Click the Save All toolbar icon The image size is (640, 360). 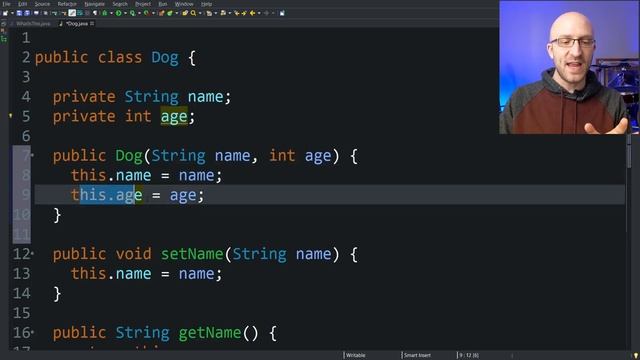(27, 13)
